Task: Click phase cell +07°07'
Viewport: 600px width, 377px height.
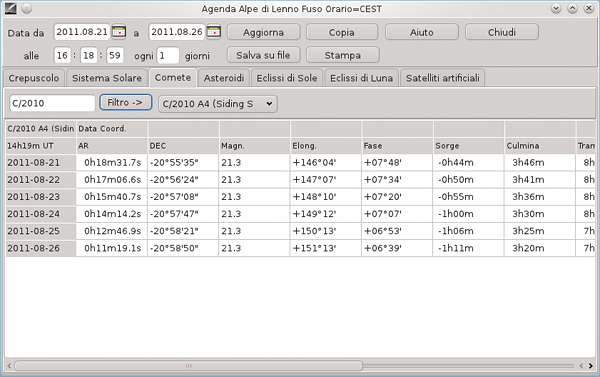Action: click(x=397, y=214)
